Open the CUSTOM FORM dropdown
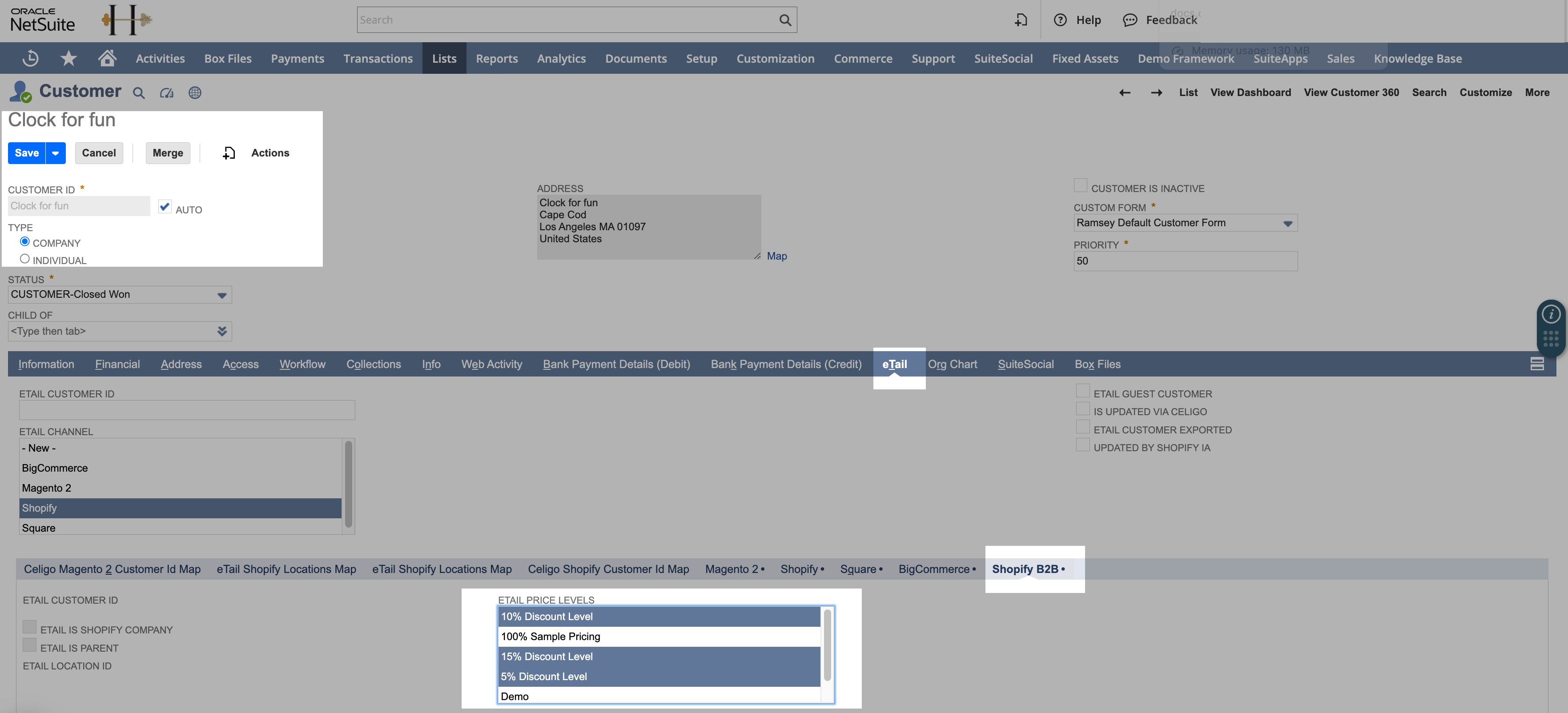The width and height of the screenshot is (1568, 713). click(x=1288, y=223)
